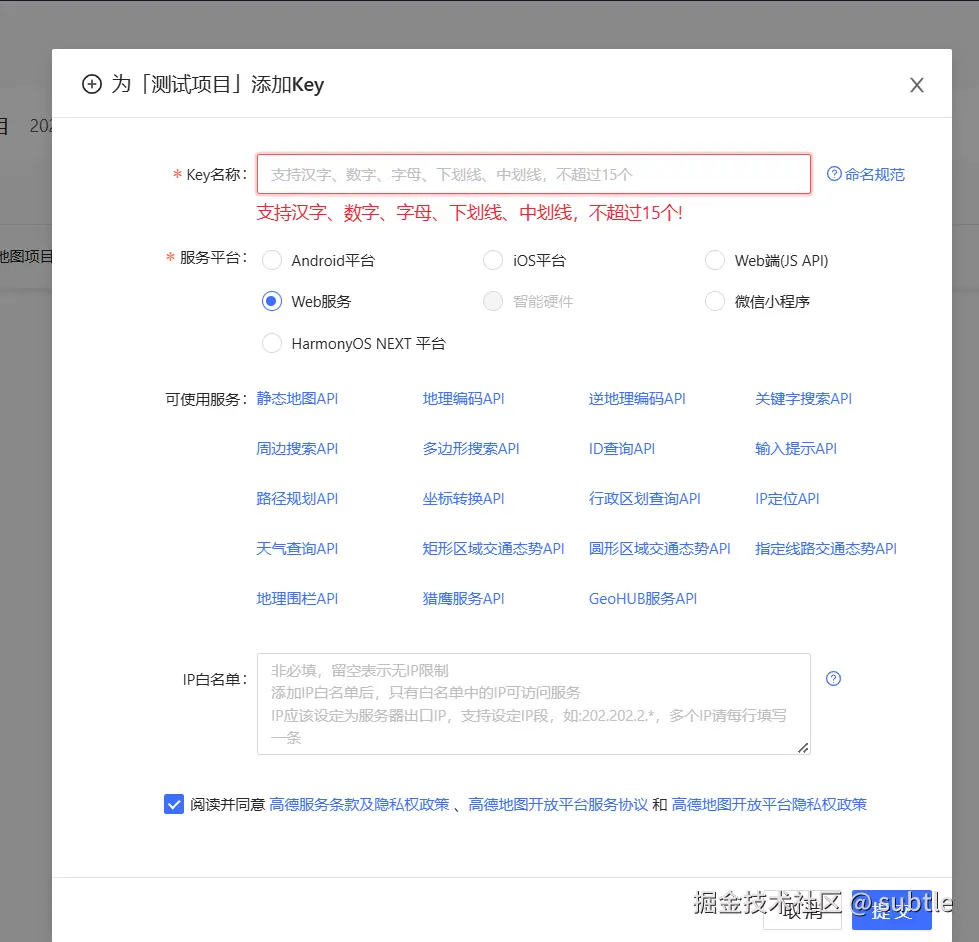Click the 可使用服务 label
Screen dimensions: 979x942
click(206, 399)
